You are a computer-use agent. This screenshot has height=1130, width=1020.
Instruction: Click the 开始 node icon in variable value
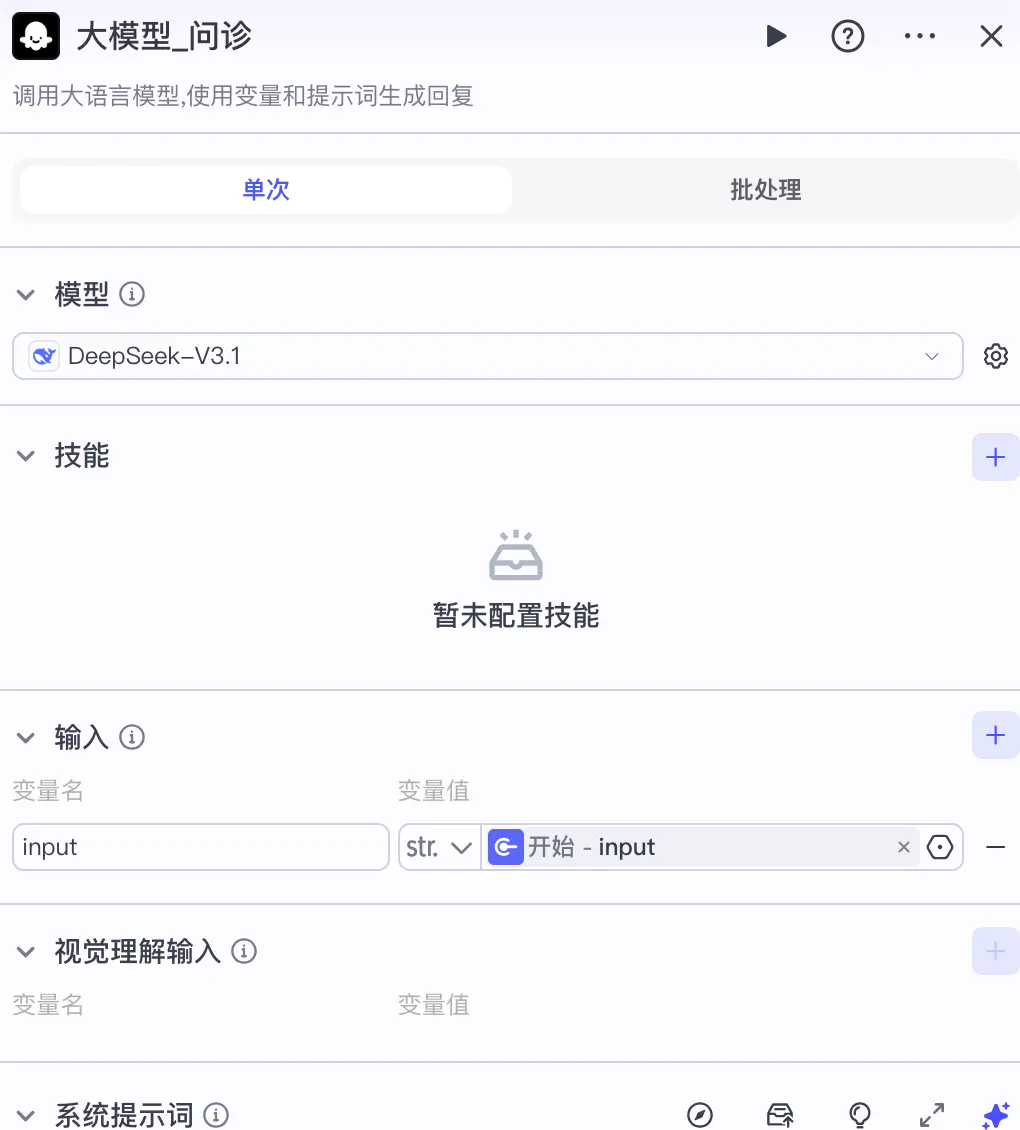[506, 847]
